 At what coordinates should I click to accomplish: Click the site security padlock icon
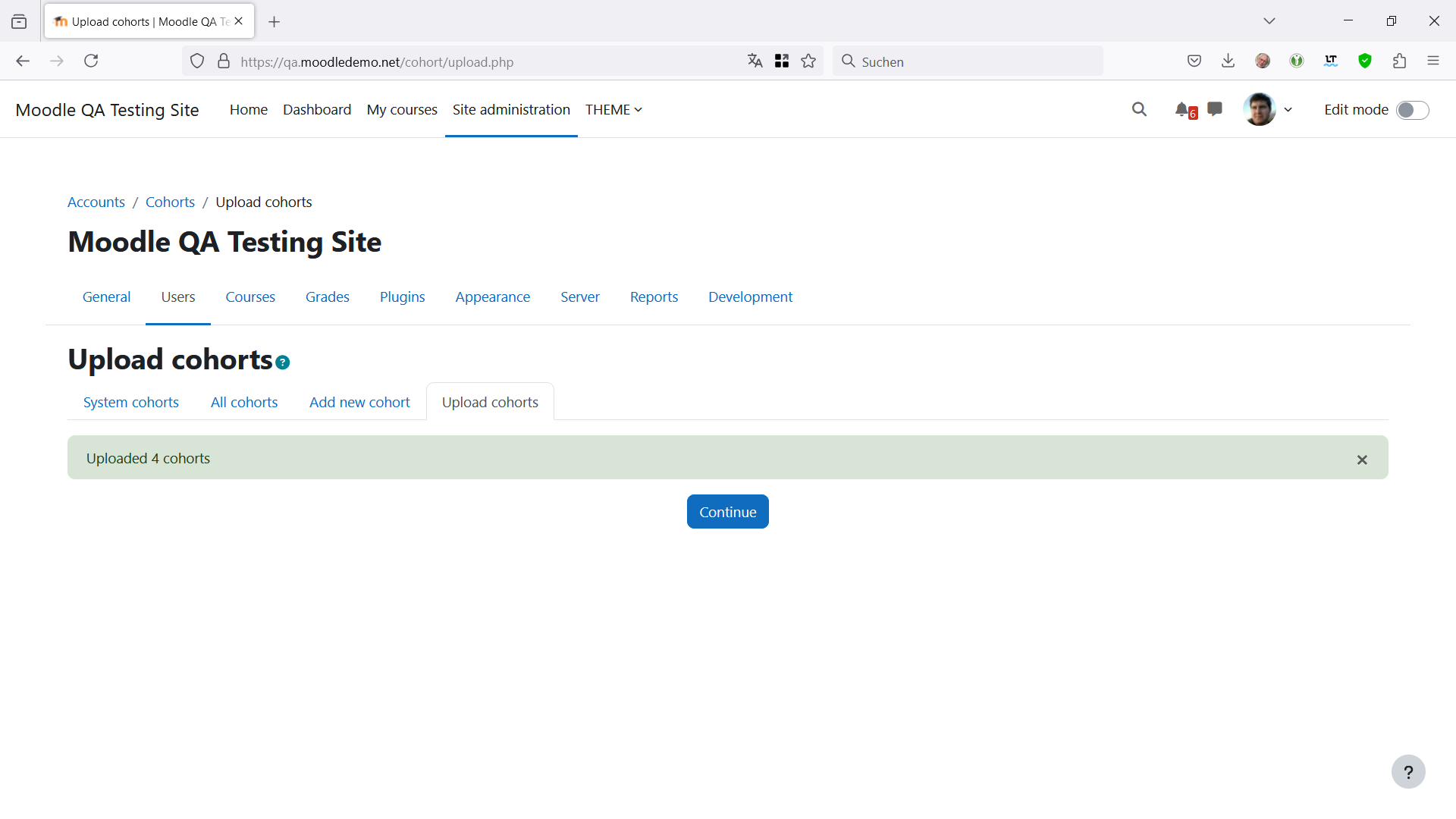tap(224, 61)
